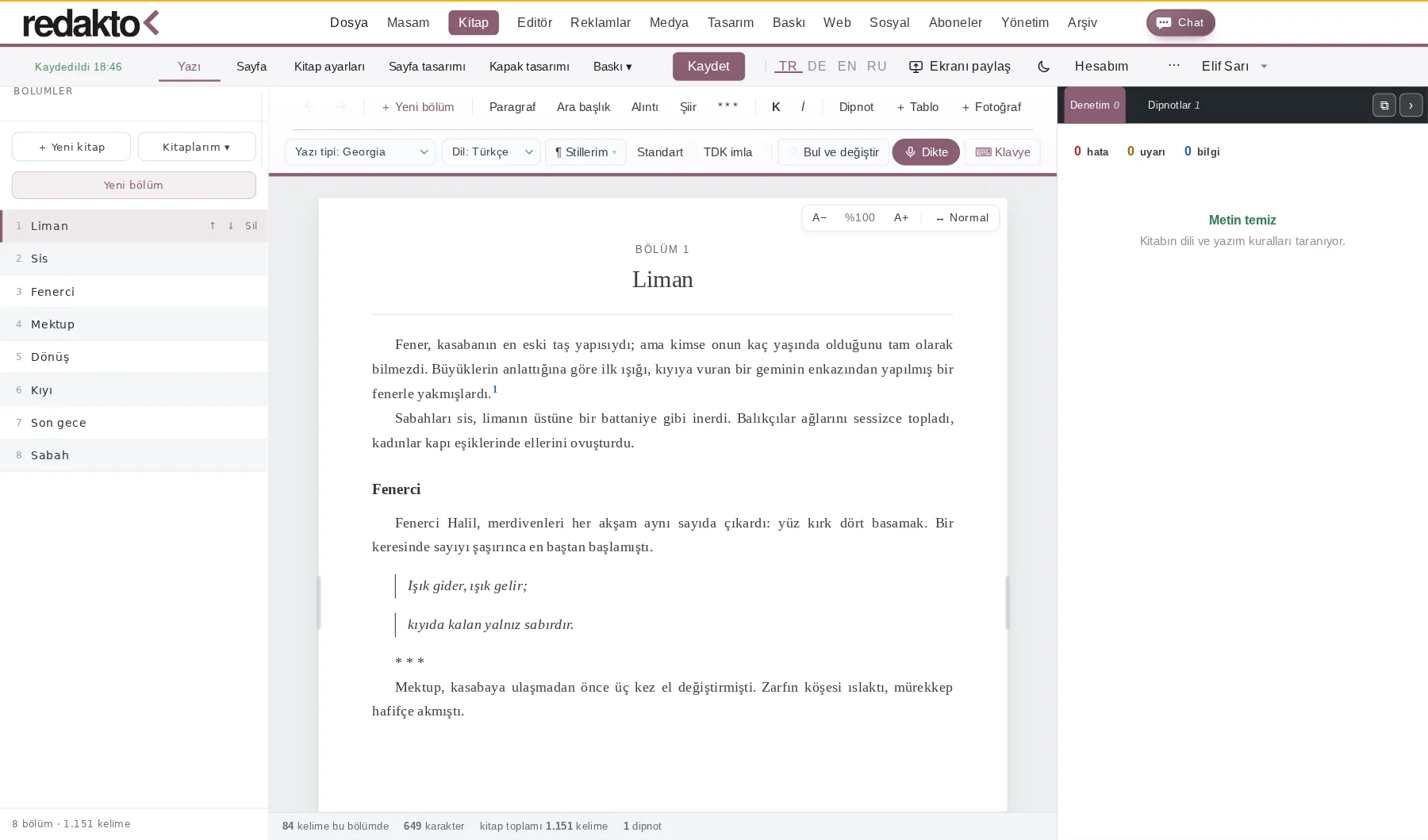Open Yazı tipi Georgia dropdown

click(x=360, y=152)
